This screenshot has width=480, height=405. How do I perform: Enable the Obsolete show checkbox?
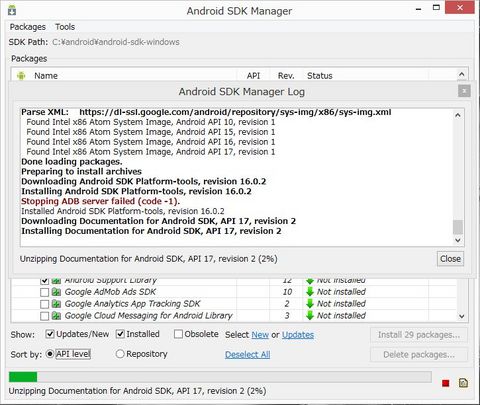[178, 334]
